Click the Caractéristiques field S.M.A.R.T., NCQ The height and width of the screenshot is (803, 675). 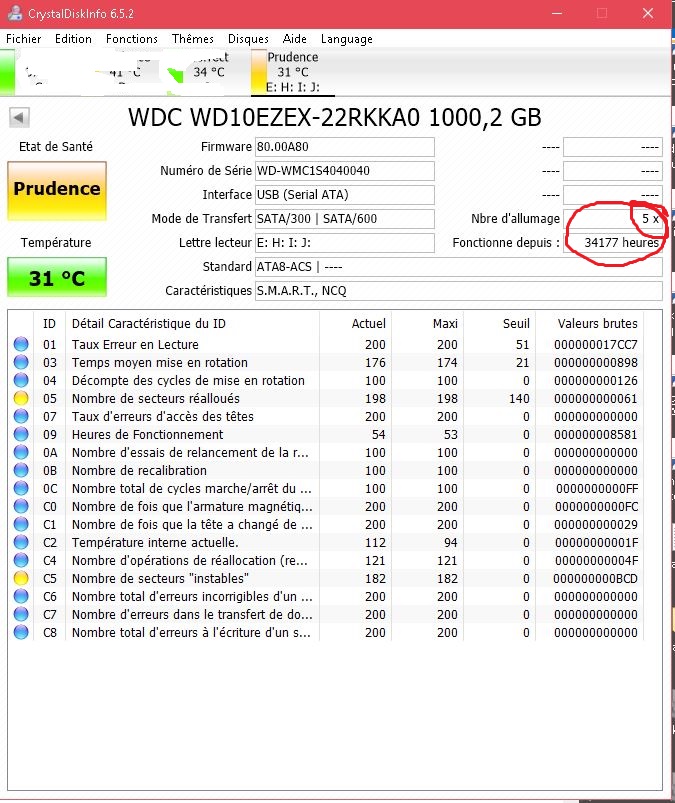pyautogui.click(x=458, y=291)
